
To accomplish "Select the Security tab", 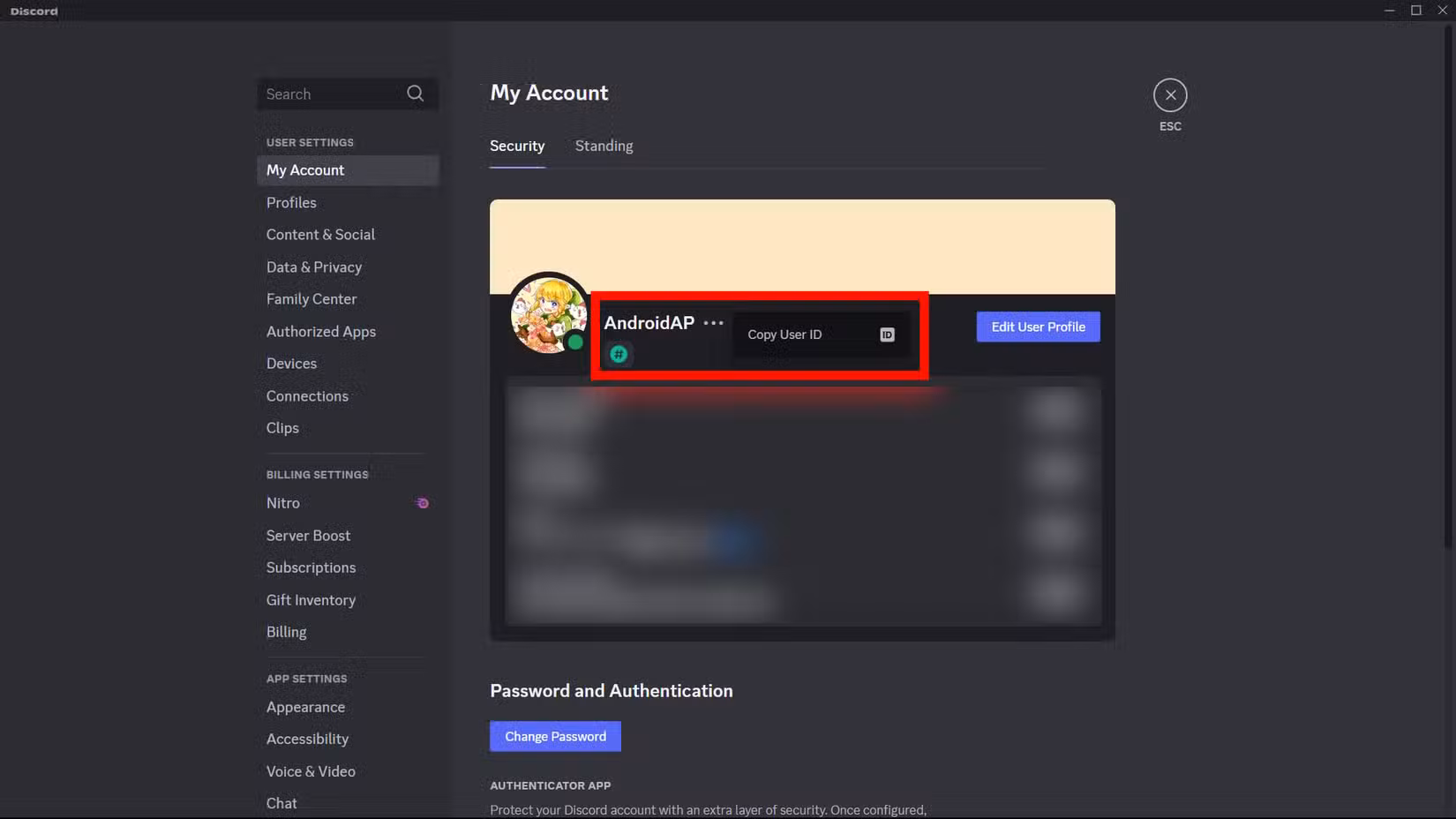I will [x=517, y=146].
